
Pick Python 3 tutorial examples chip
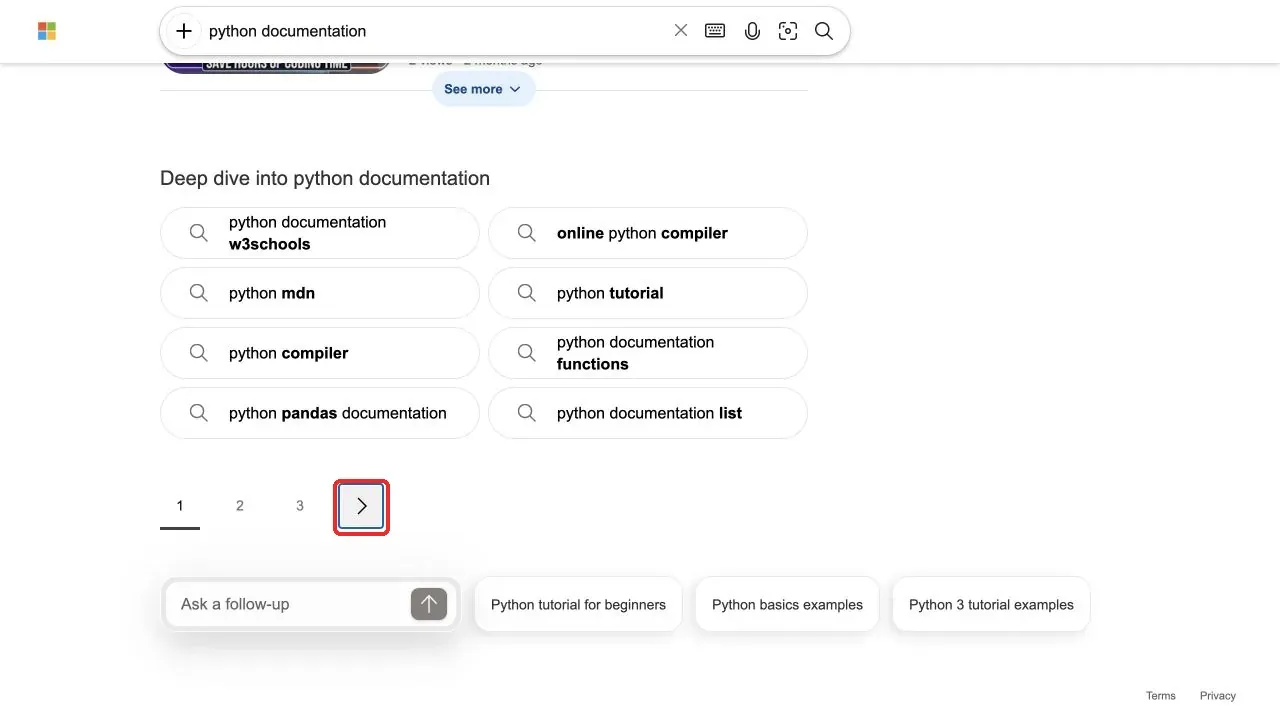(991, 604)
